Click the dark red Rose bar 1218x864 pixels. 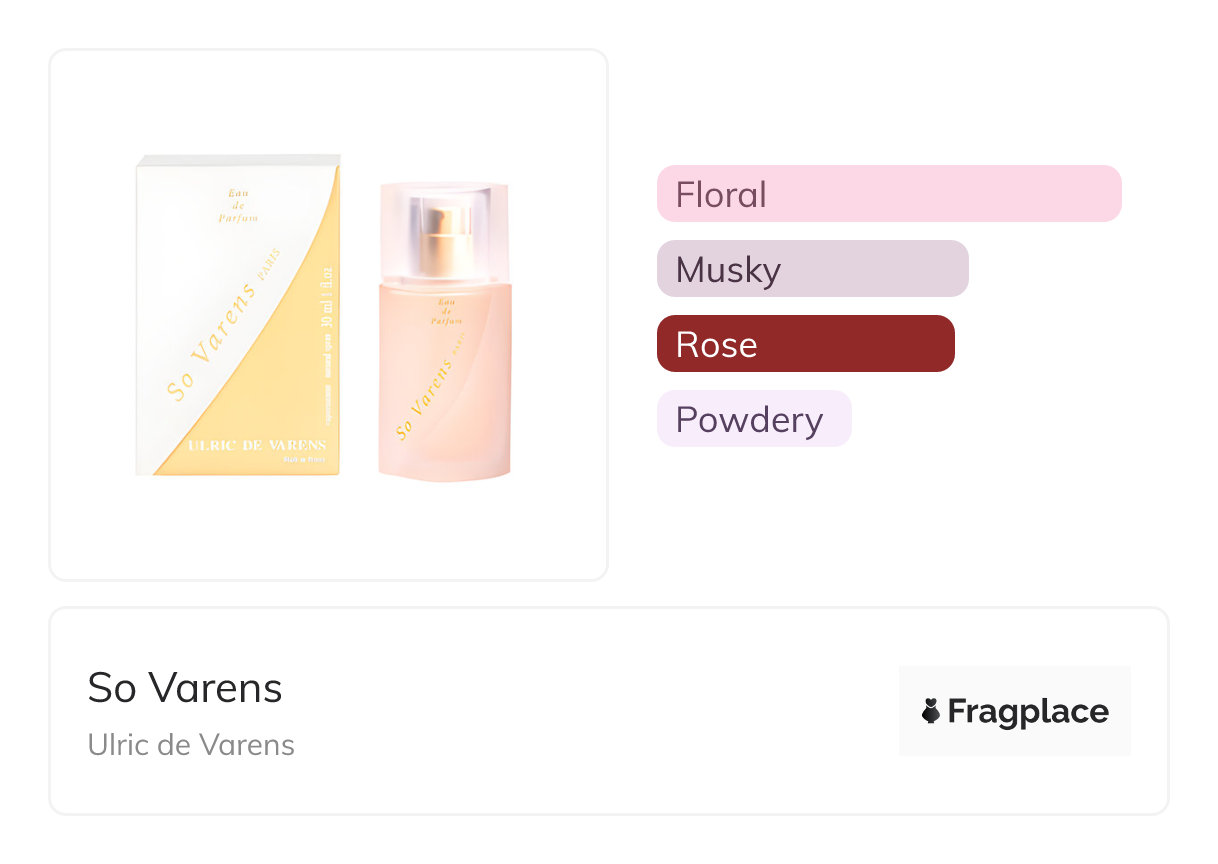(x=805, y=344)
